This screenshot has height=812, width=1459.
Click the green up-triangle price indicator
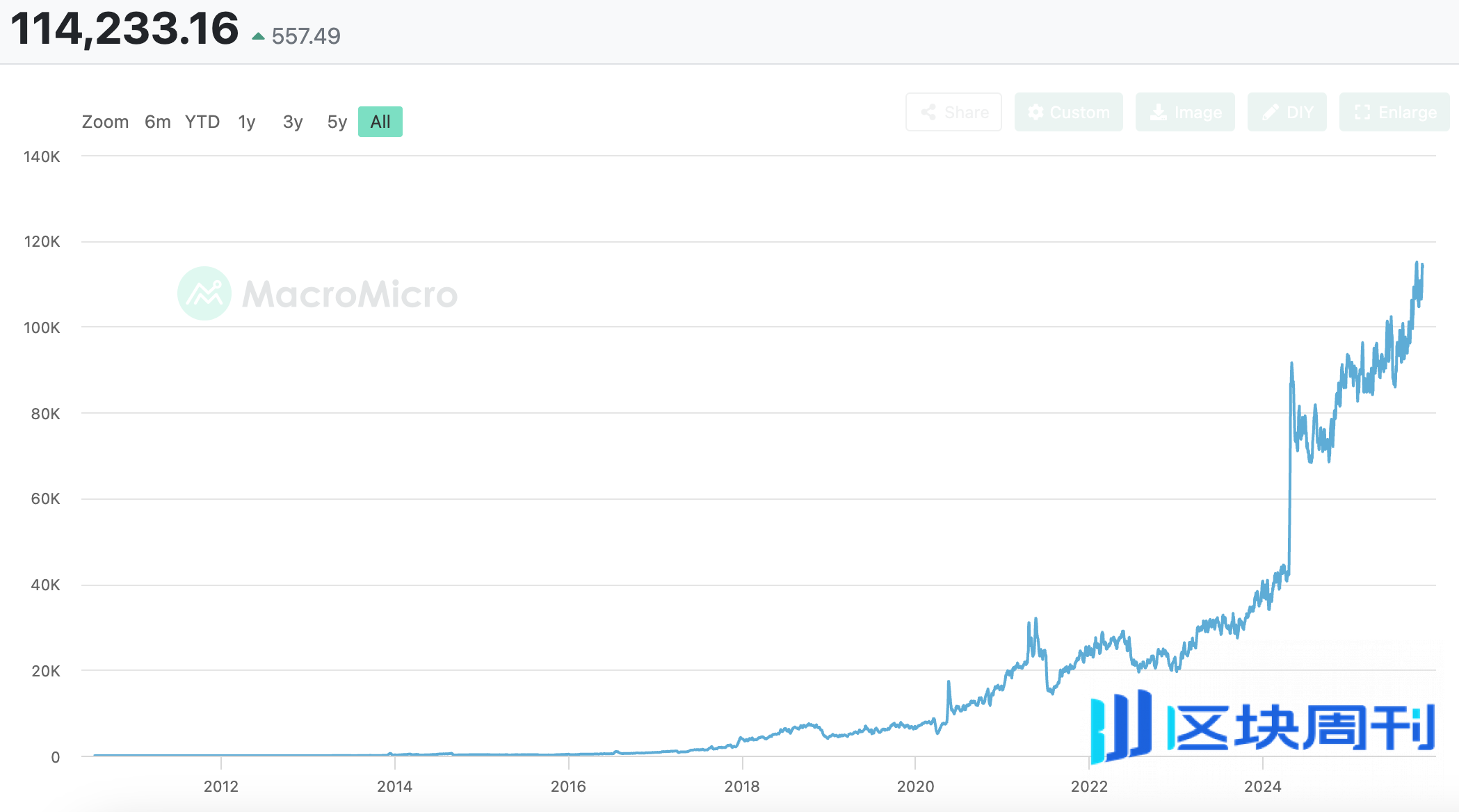click(x=258, y=36)
